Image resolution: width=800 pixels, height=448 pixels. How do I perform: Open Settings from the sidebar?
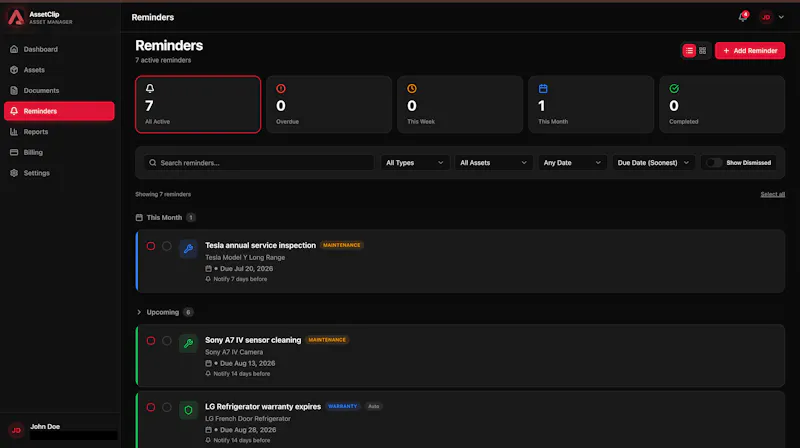tap(59, 173)
